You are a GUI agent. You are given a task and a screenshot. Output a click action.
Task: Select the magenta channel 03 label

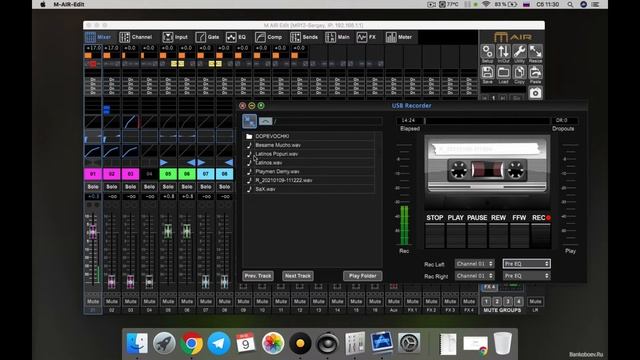tap(130, 174)
